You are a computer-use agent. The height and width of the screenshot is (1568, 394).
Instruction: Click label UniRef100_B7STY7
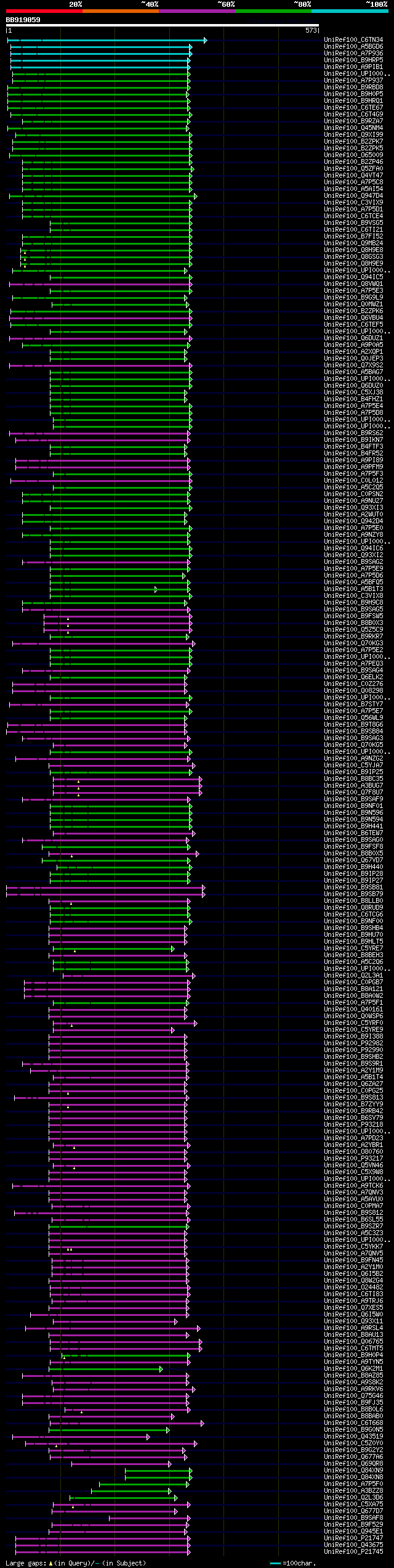click(x=353, y=704)
